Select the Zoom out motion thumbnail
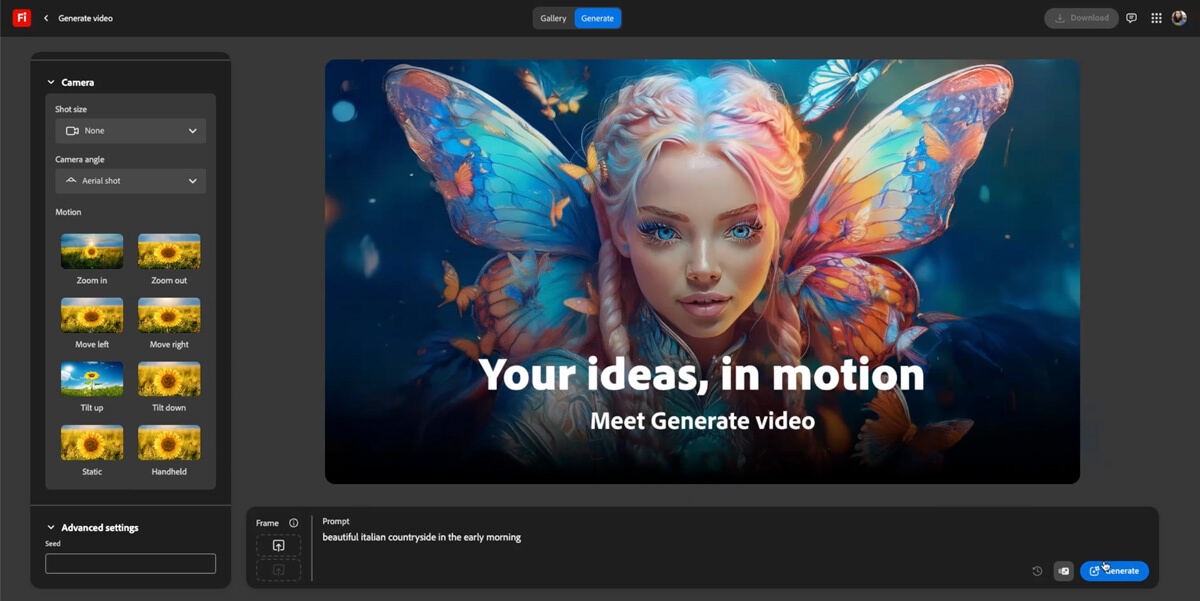Image resolution: width=1200 pixels, height=601 pixels. point(169,251)
